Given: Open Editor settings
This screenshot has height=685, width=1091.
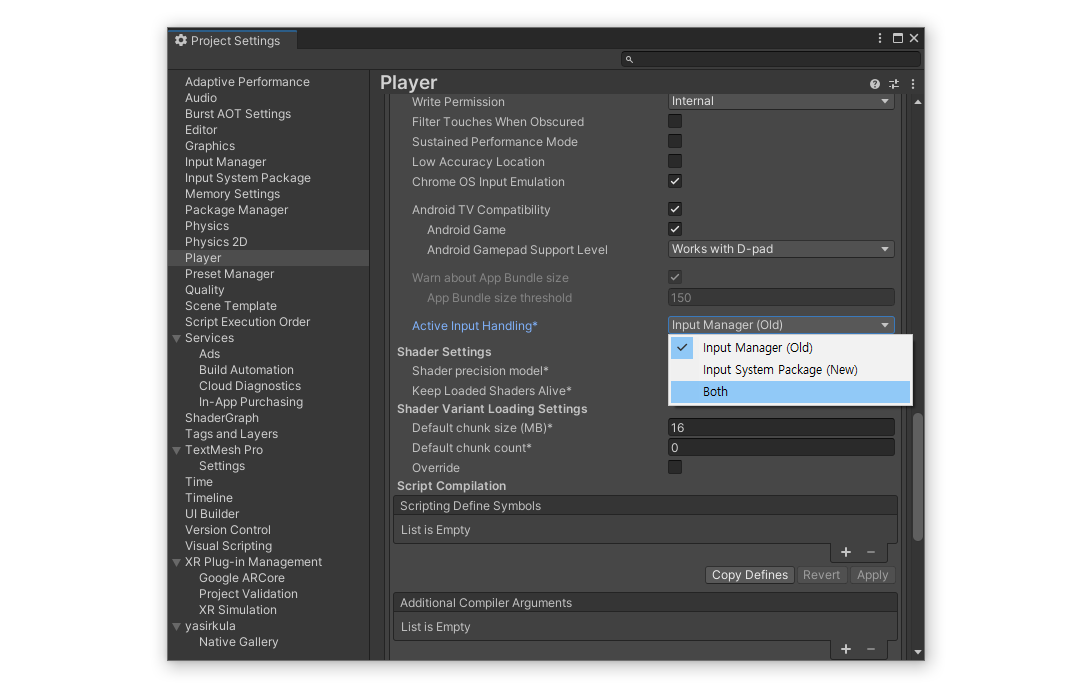Looking at the screenshot, I should pos(200,130).
